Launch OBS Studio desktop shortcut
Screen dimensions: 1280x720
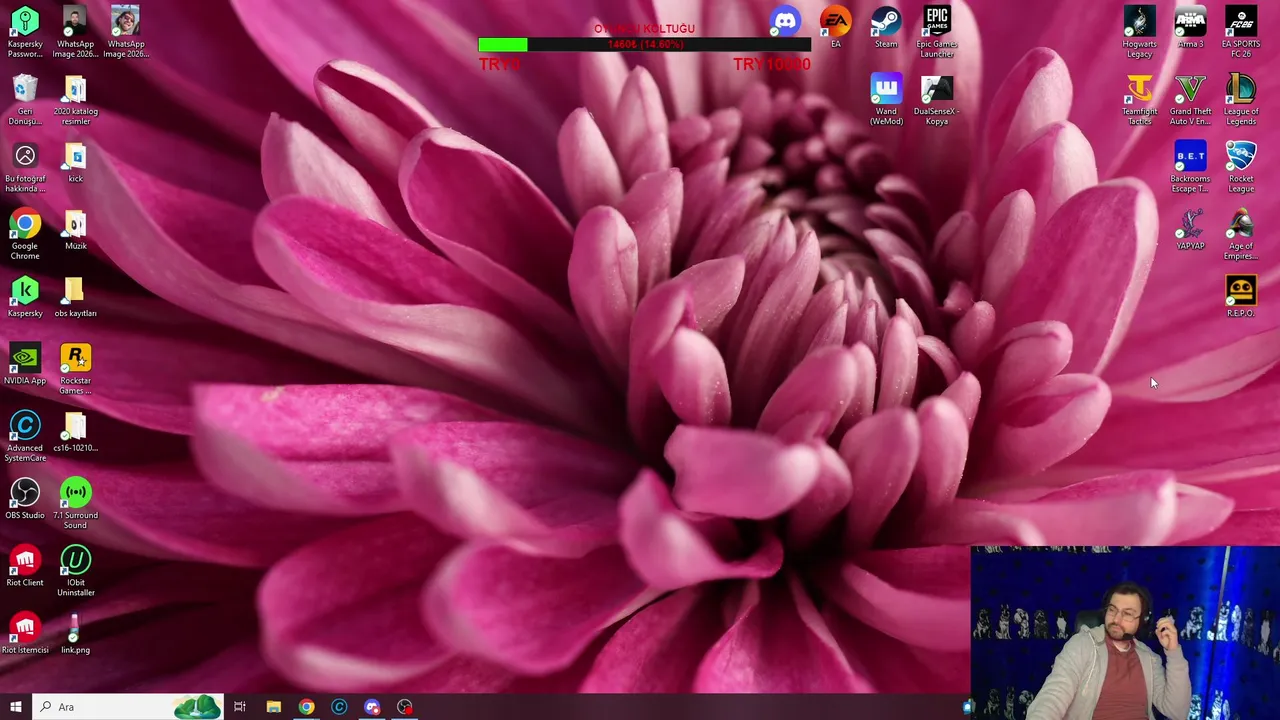click(x=25, y=498)
